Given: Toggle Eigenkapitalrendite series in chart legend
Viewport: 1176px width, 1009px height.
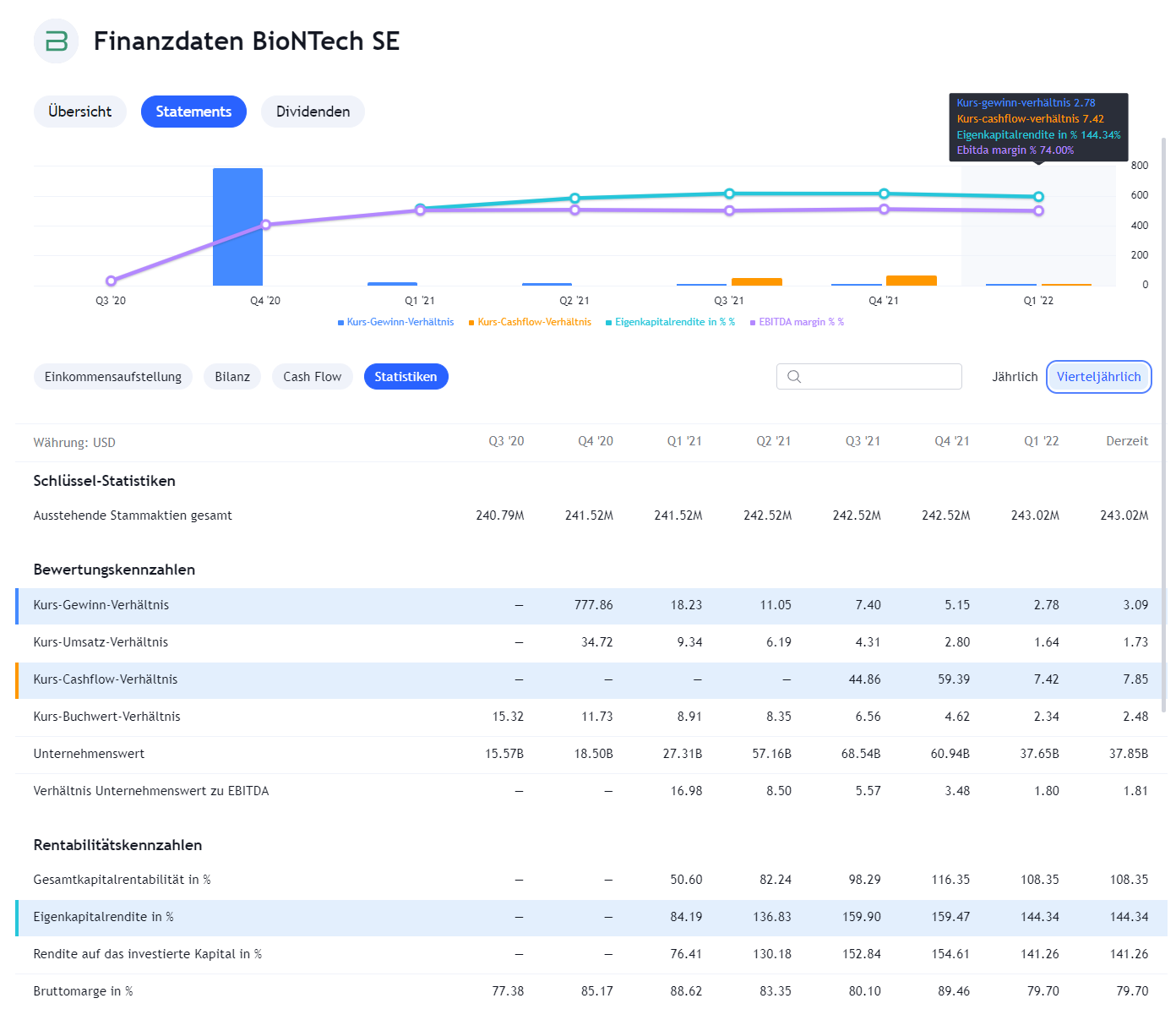Looking at the screenshot, I should (x=671, y=322).
